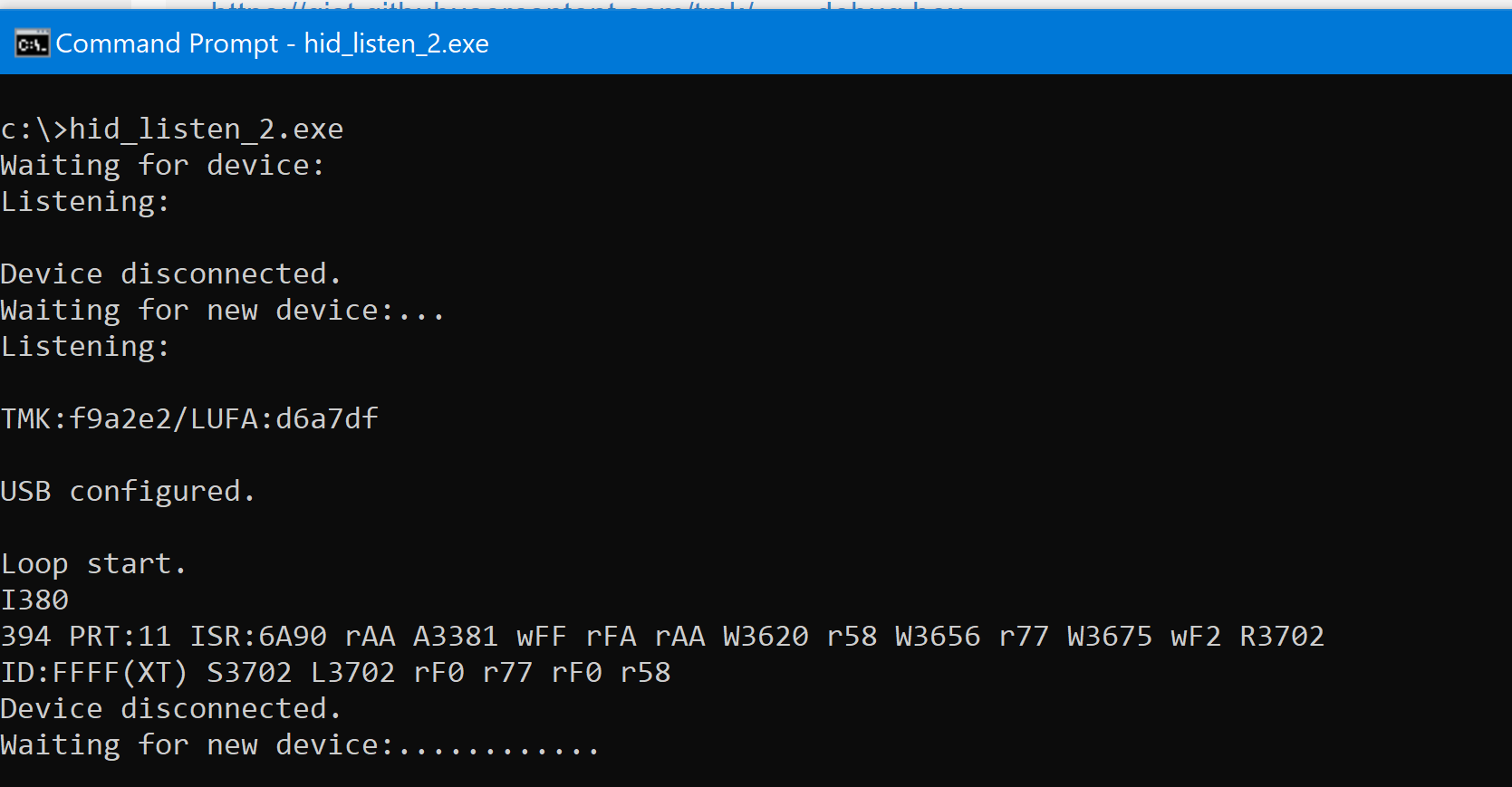This screenshot has height=787, width=1512.
Task: Click the "TMK:f9a2e2/LUFA:d6a7df" version line
Action: pyautogui.click(x=189, y=419)
